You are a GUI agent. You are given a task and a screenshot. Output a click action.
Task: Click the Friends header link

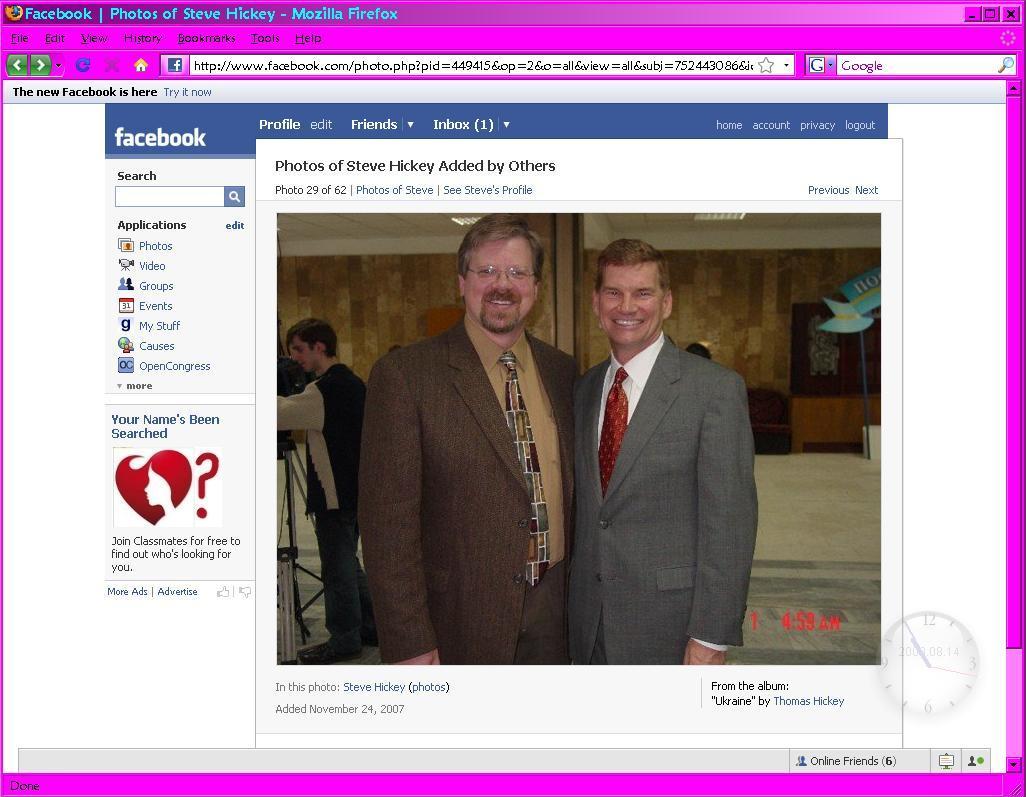click(x=374, y=124)
